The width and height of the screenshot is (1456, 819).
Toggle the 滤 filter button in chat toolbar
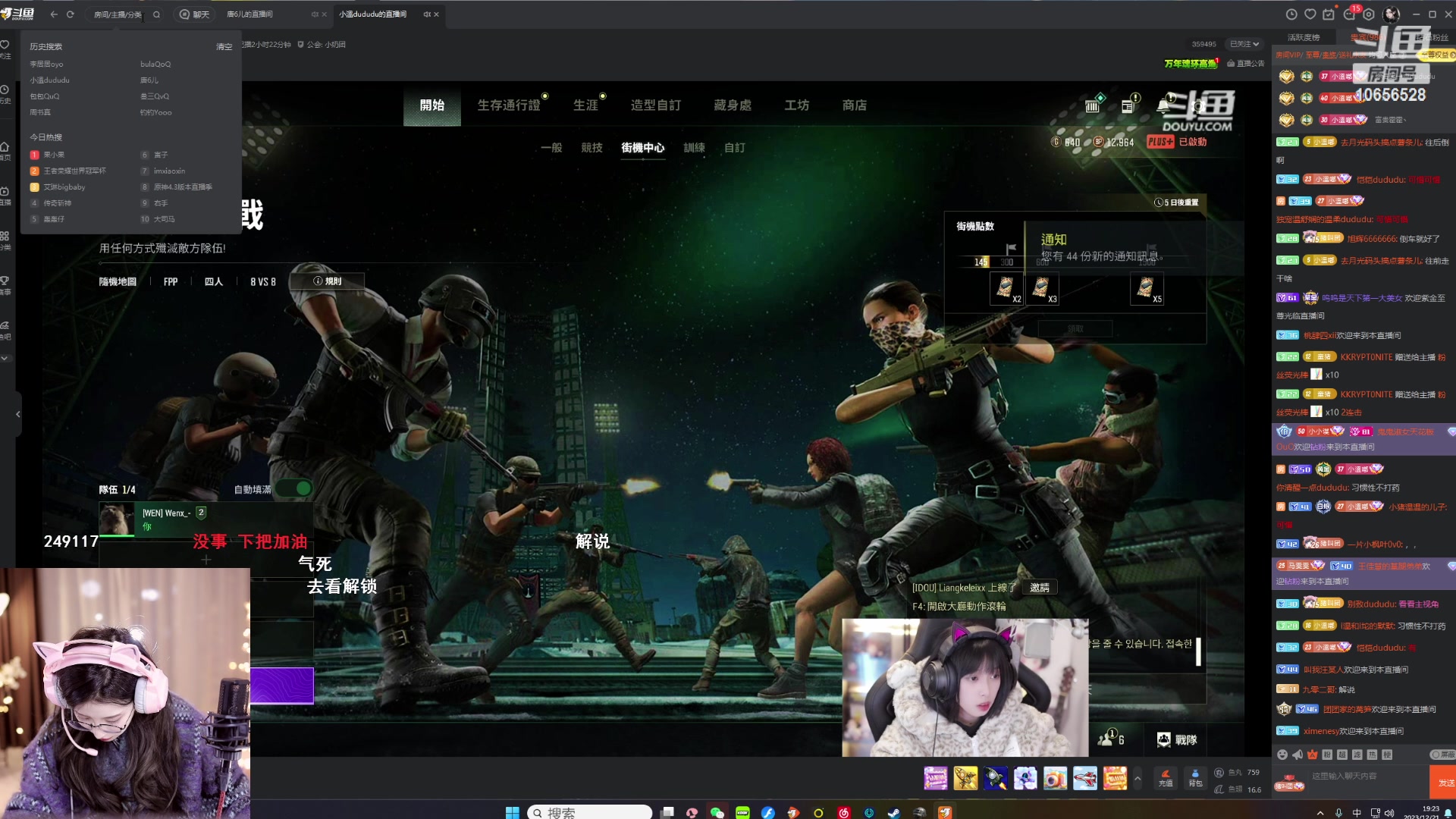click(x=1357, y=755)
